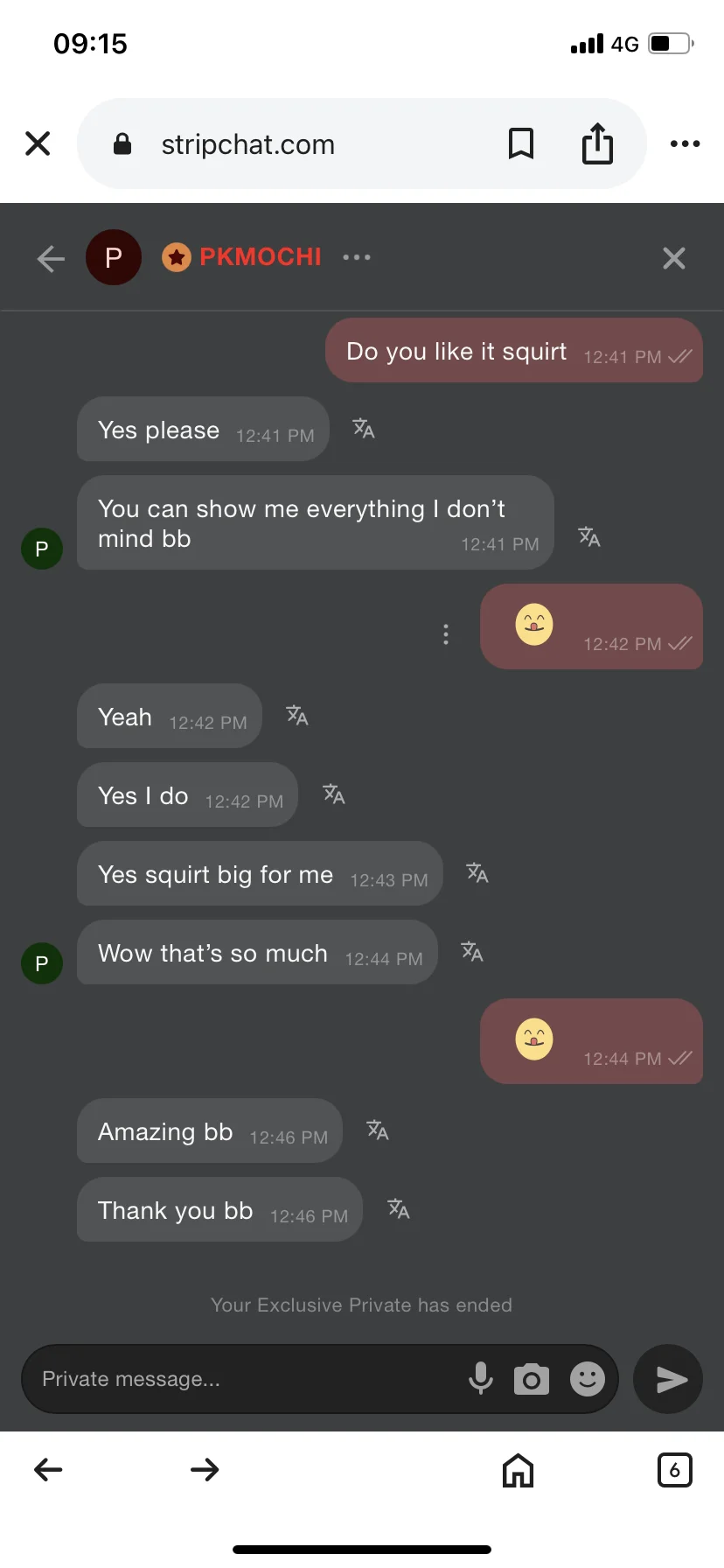Go to the browser home page
The image size is (724, 1568).
[518, 1470]
